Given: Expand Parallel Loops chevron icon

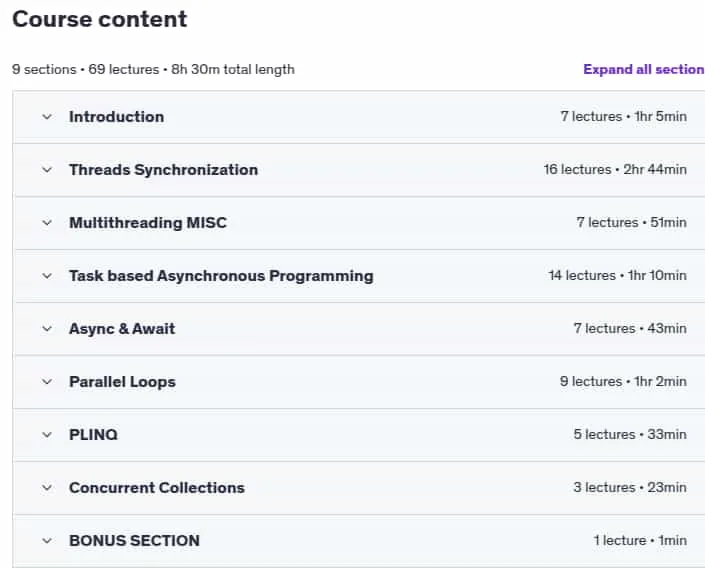Looking at the screenshot, I should pyautogui.click(x=47, y=382).
